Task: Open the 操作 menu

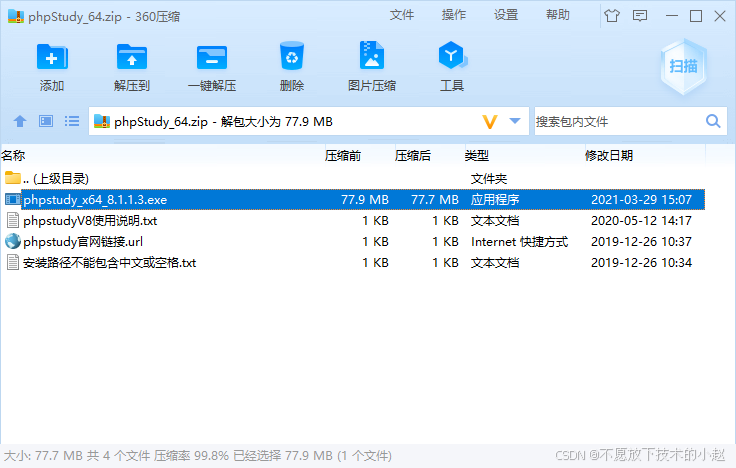Action: coord(454,15)
